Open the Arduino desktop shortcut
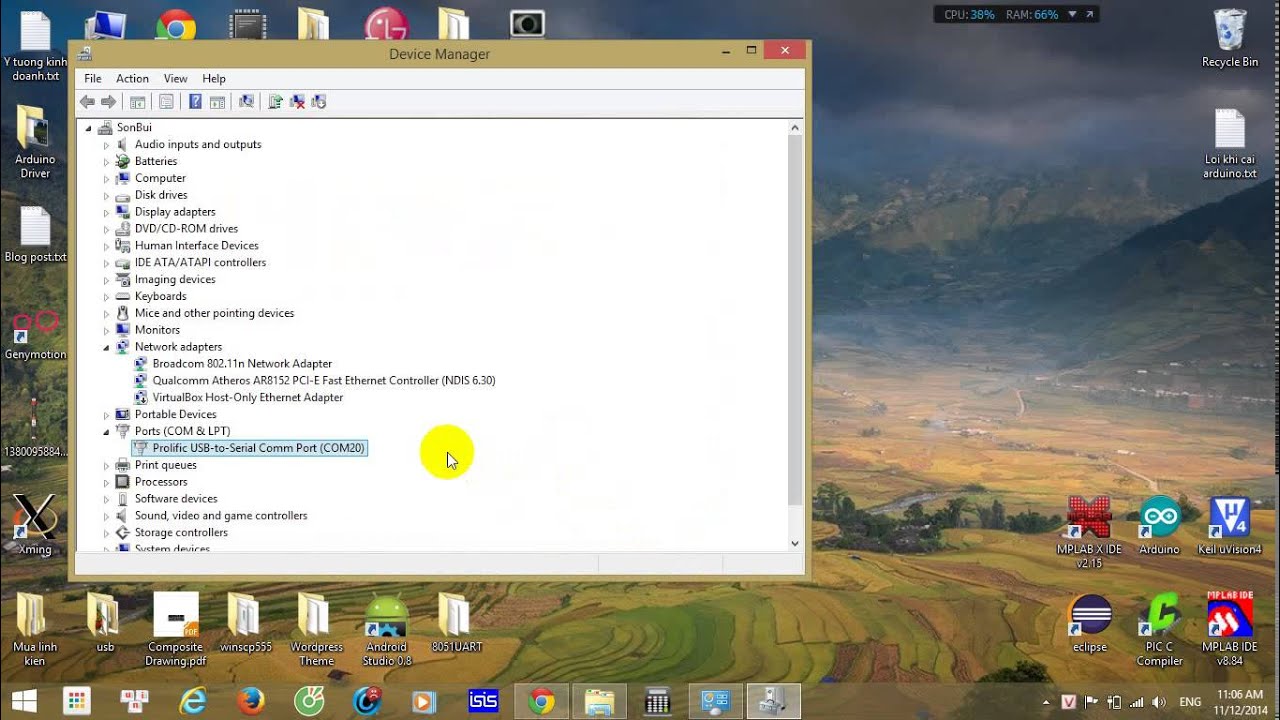 click(1159, 526)
